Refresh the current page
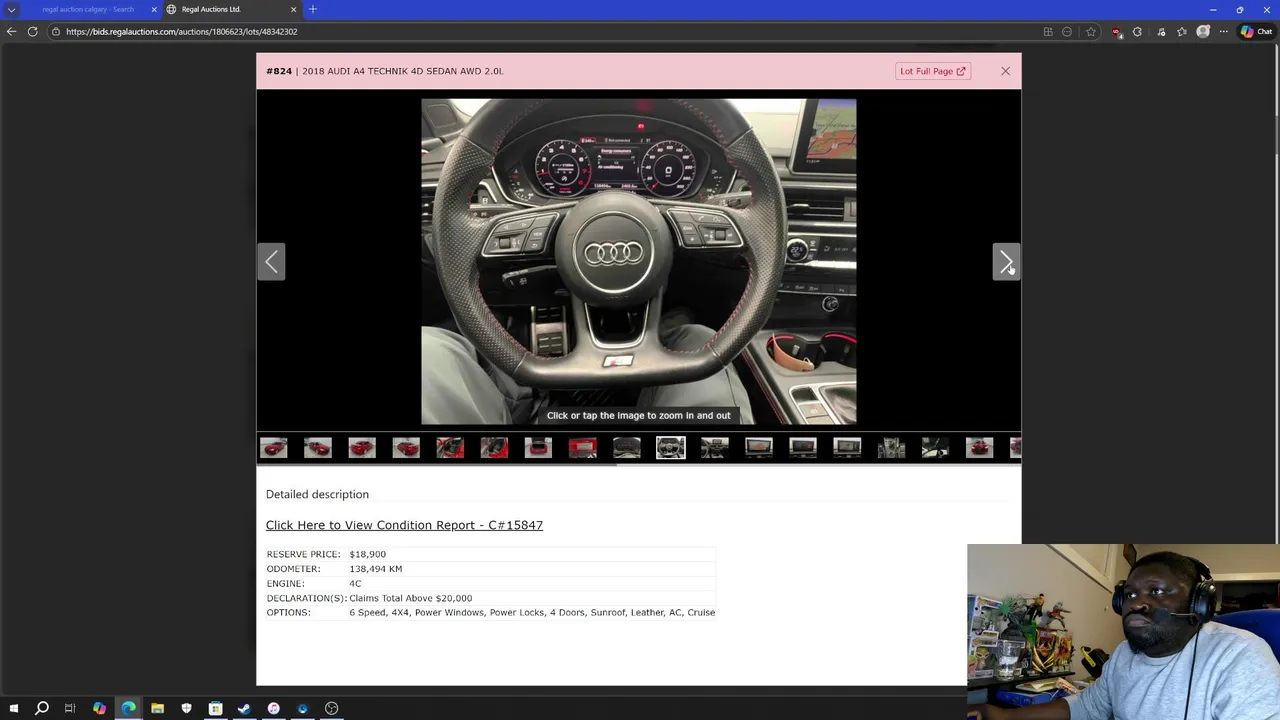 point(32,31)
